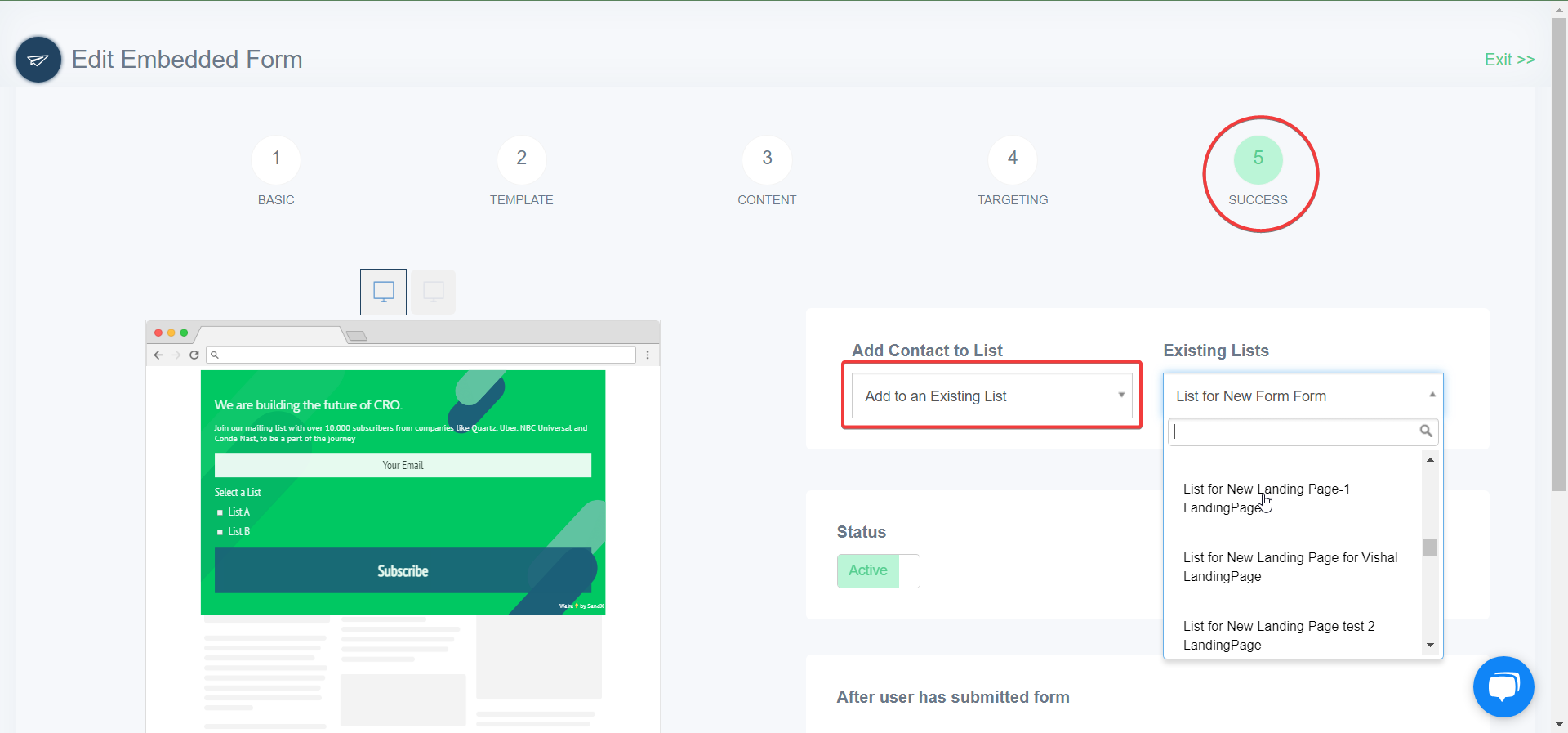1568x733 pixels.
Task: Click the Subscribe button in preview
Action: pyautogui.click(x=403, y=570)
